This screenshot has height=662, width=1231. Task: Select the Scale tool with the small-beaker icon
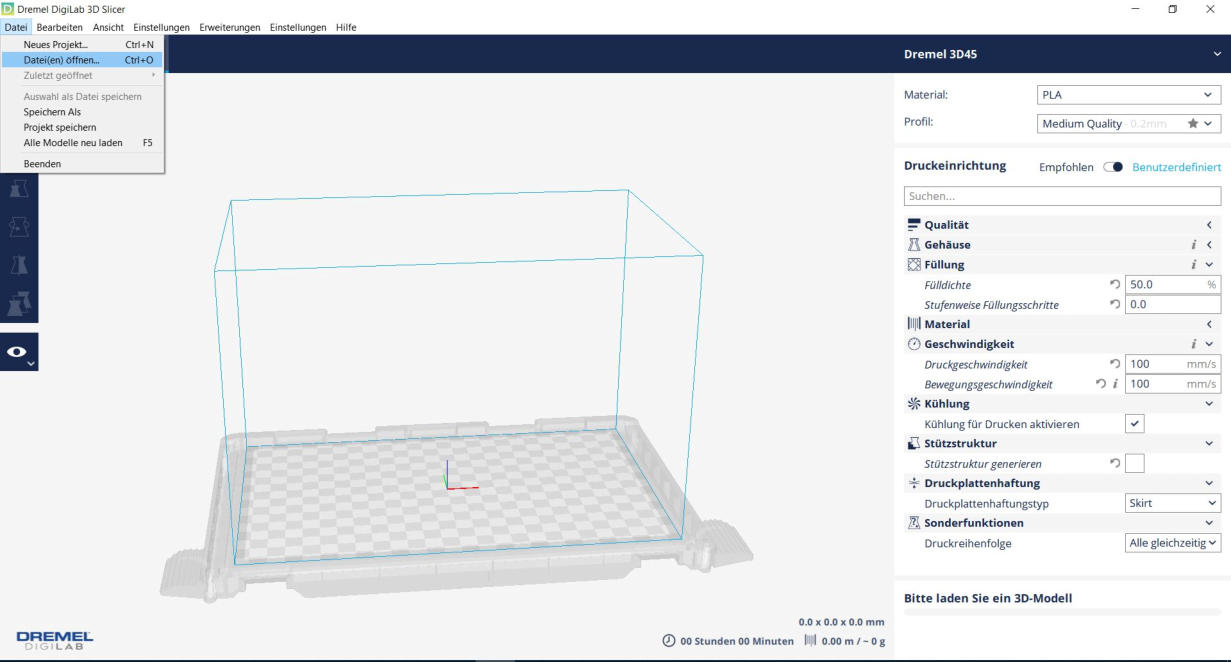(19, 188)
